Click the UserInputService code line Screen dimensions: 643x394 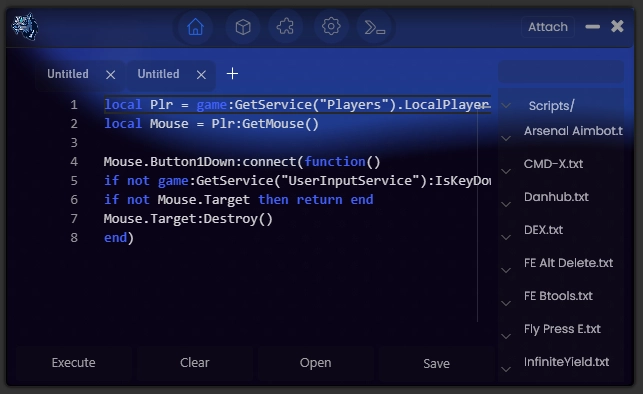coord(297,180)
